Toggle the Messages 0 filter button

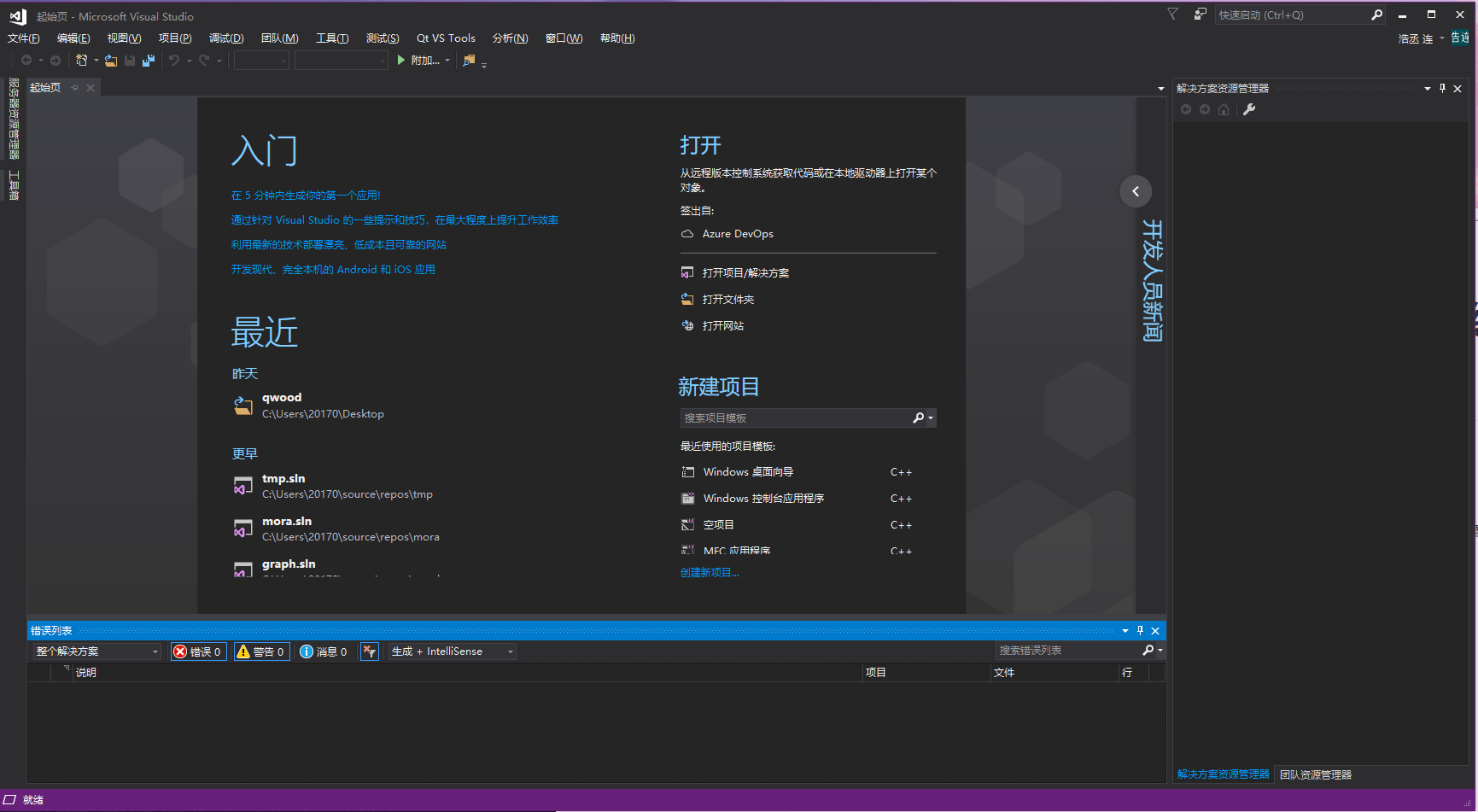[324, 651]
